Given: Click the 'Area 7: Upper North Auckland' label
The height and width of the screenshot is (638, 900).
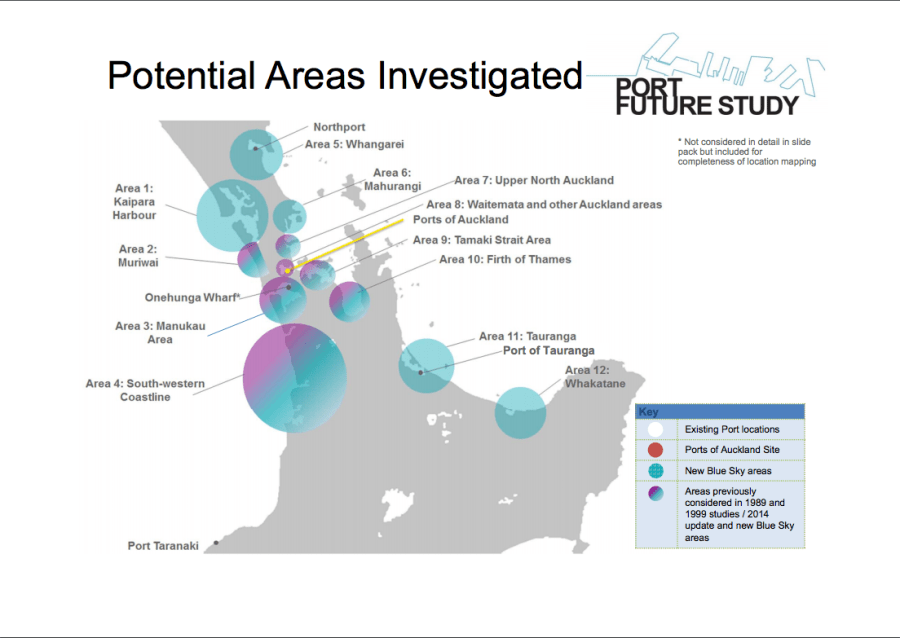Looking at the screenshot, I should point(534,181).
